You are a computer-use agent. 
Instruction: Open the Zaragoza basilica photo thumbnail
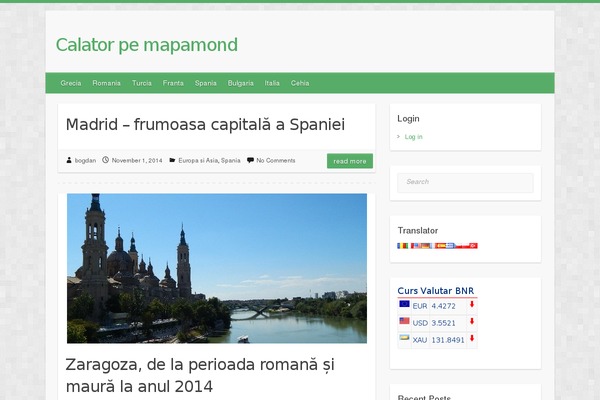coord(217,268)
